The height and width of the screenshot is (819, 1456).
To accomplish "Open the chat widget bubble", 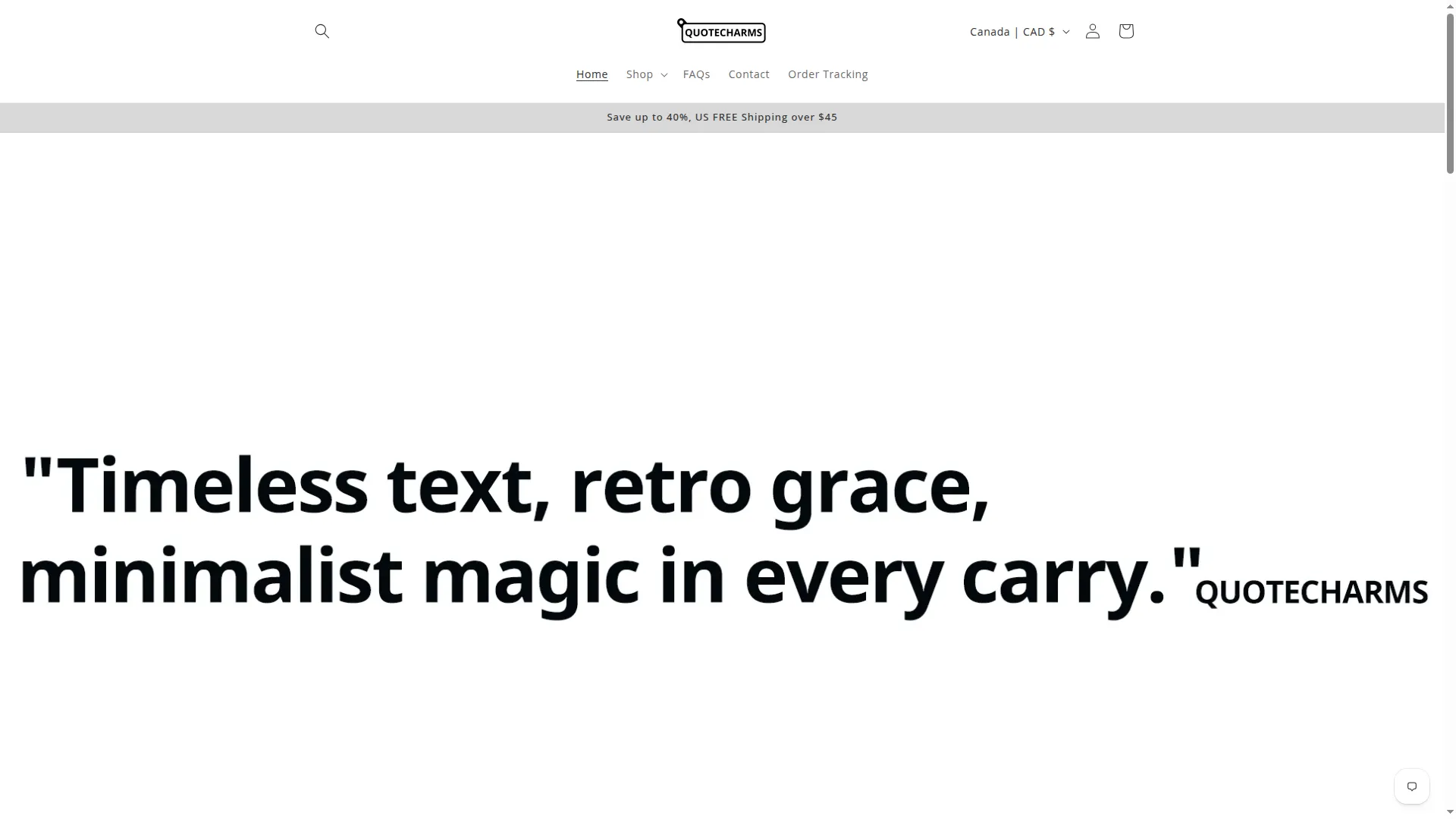I will (x=1411, y=786).
